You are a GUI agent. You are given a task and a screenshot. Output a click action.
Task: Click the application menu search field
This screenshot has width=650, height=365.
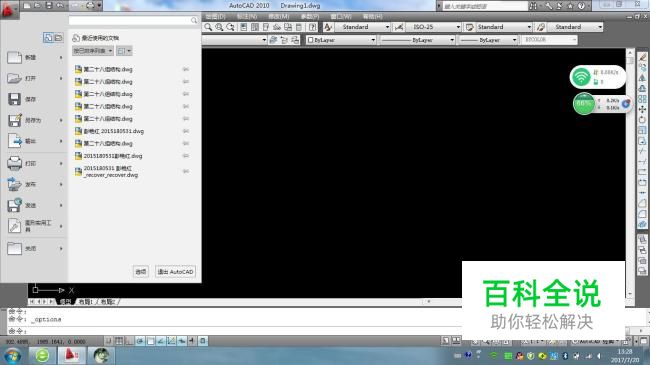coord(133,20)
